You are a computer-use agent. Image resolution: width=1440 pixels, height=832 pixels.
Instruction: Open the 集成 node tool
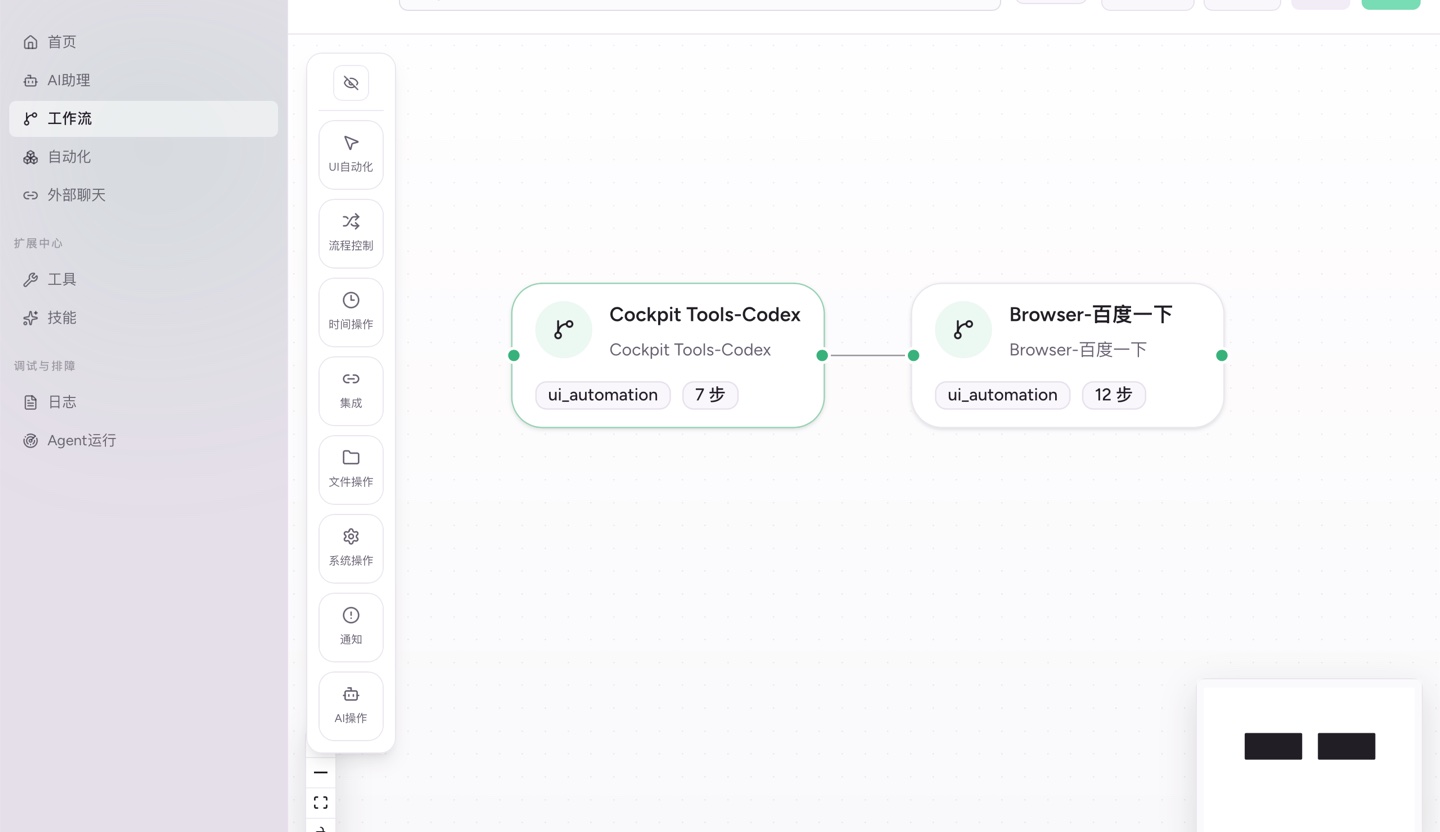click(x=350, y=390)
